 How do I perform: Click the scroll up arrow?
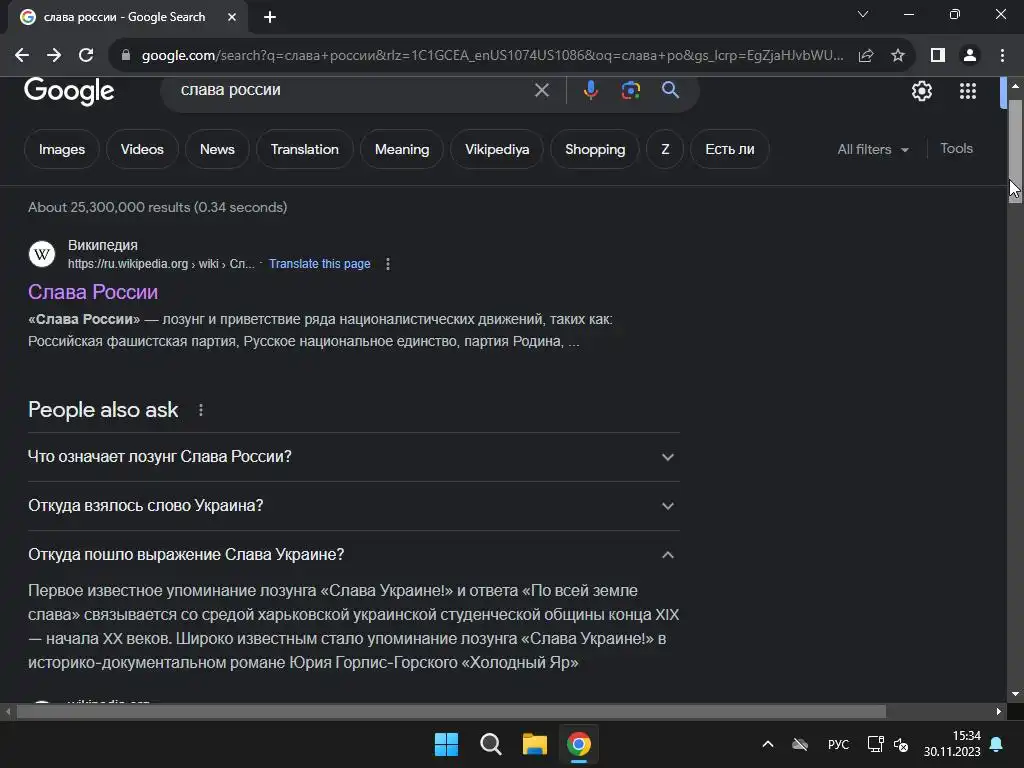pos(1015,85)
